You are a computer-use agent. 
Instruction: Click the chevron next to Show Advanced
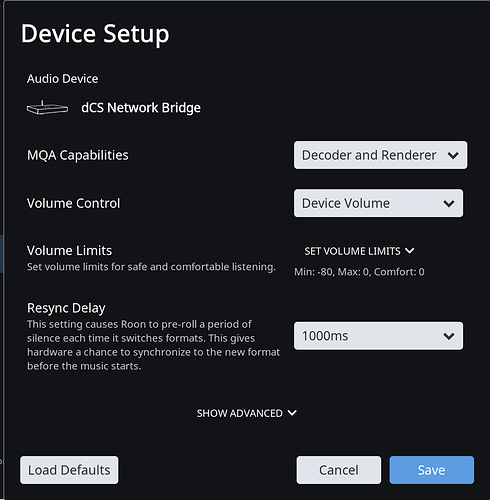tap(292, 413)
